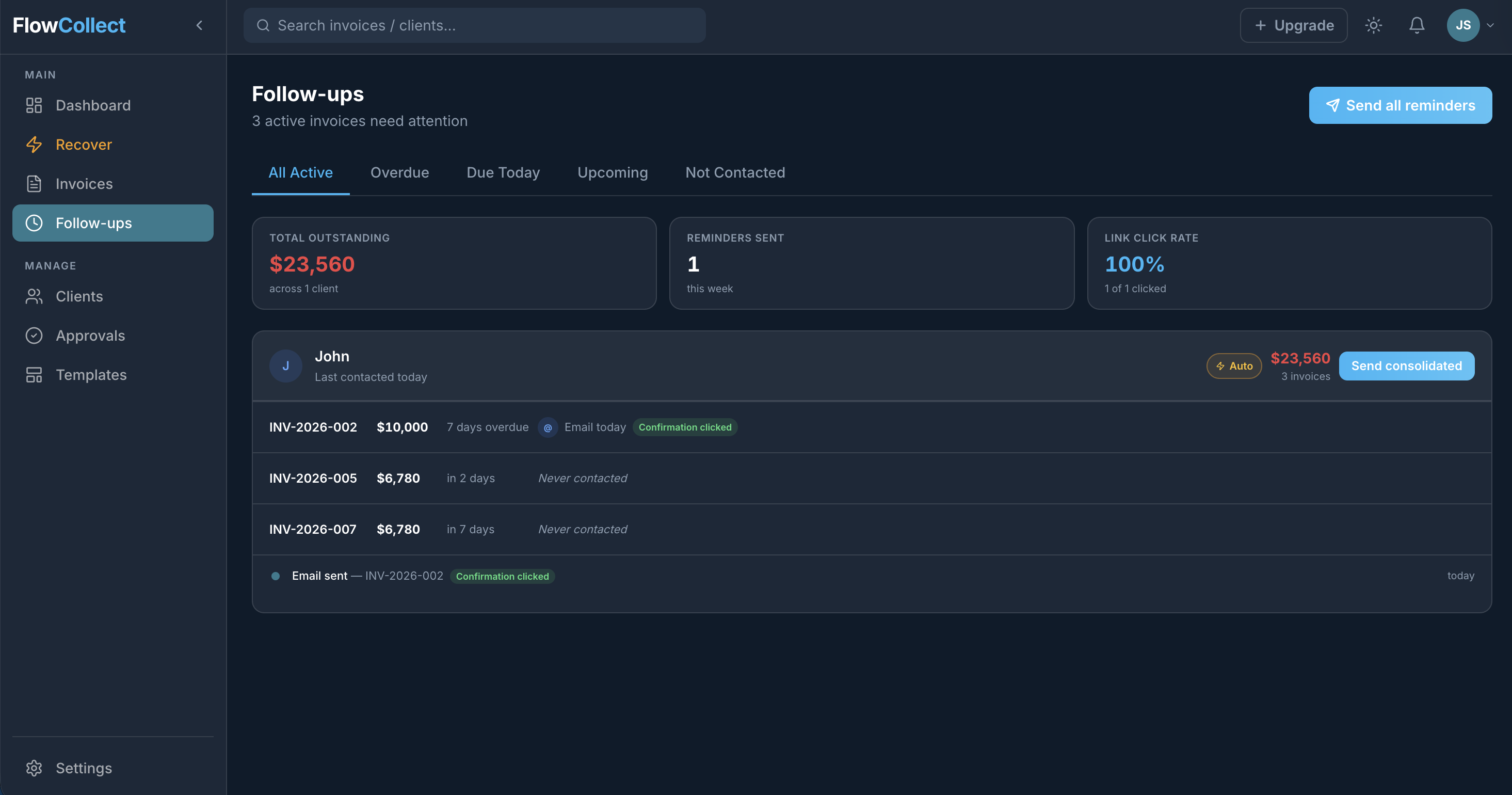Click John's $23,560 total amount
Screen dimensions: 1512x795
point(1300,358)
